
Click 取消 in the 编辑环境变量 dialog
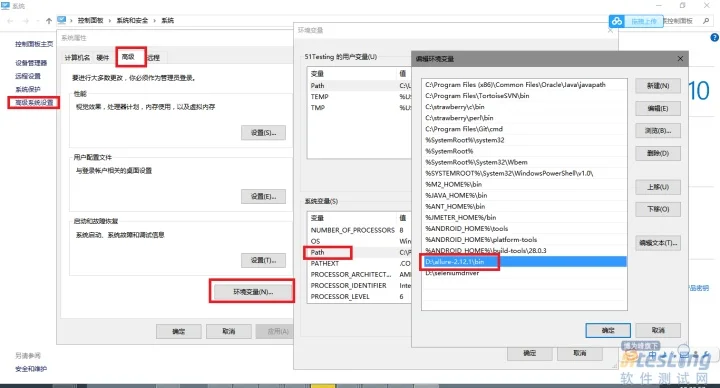658,330
